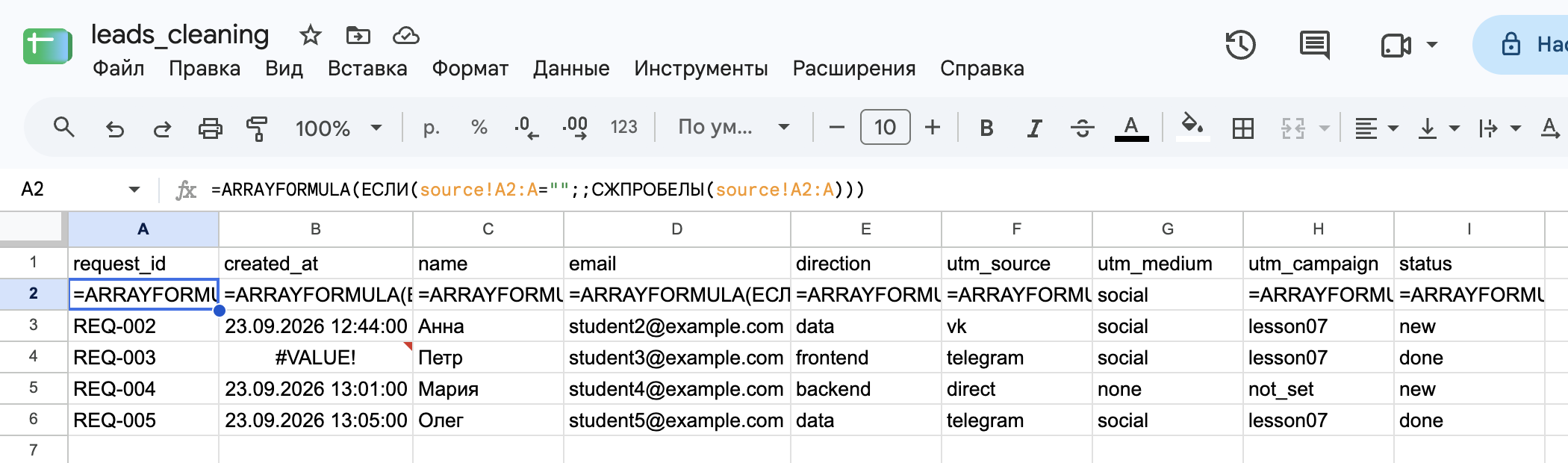Open the Google Sheets home icon
Screen dimensions: 1568x463
[x=47, y=46]
